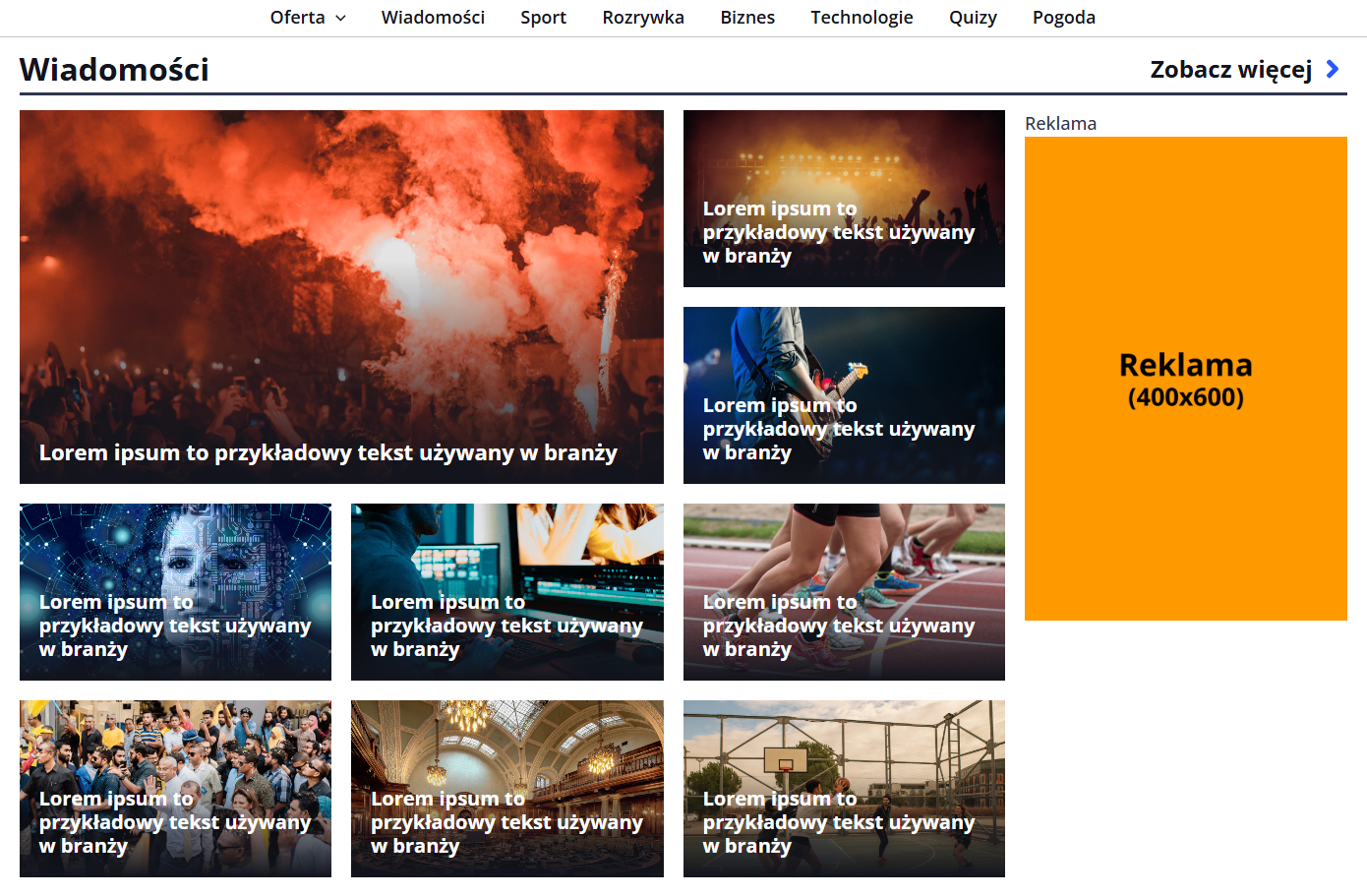The image size is (1367, 896).
Task: Open the Wiadomości navigation item
Action: click(x=433, y=18)
